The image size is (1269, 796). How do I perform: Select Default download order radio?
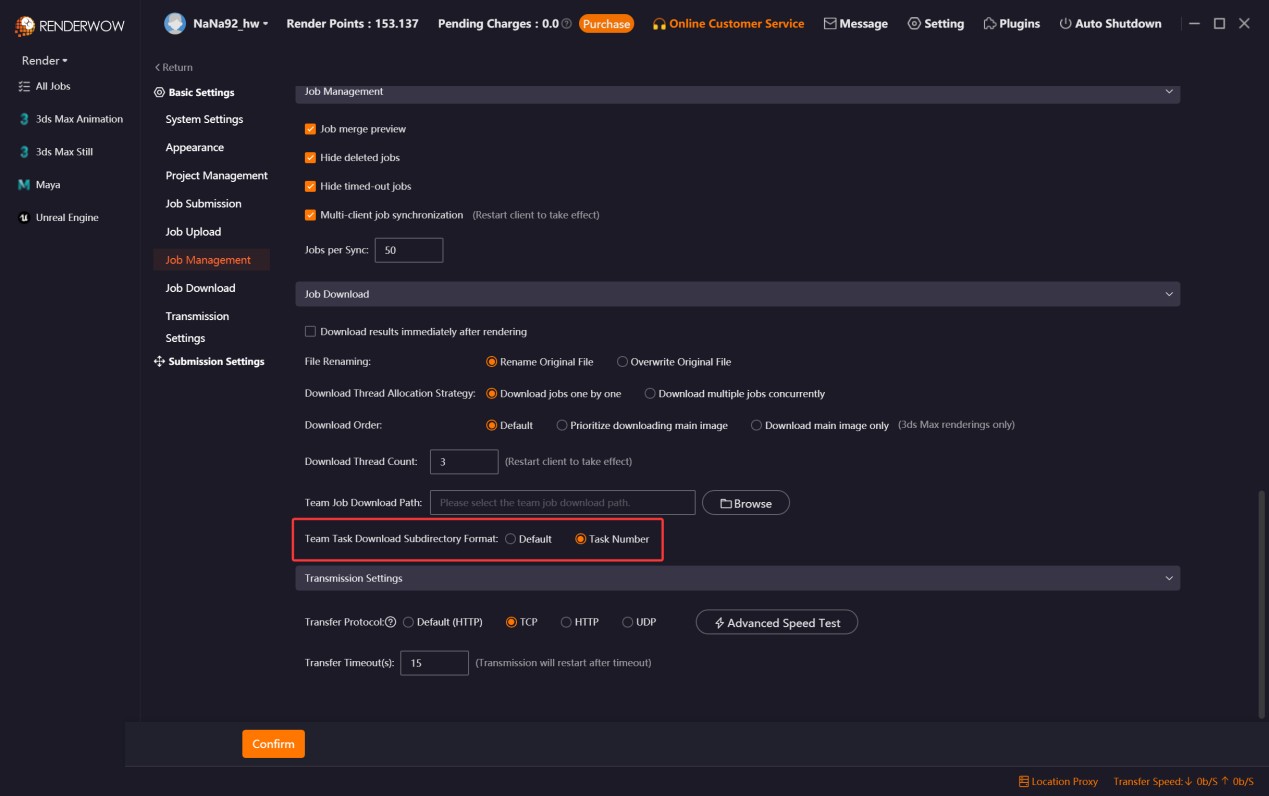click(491, 425)
